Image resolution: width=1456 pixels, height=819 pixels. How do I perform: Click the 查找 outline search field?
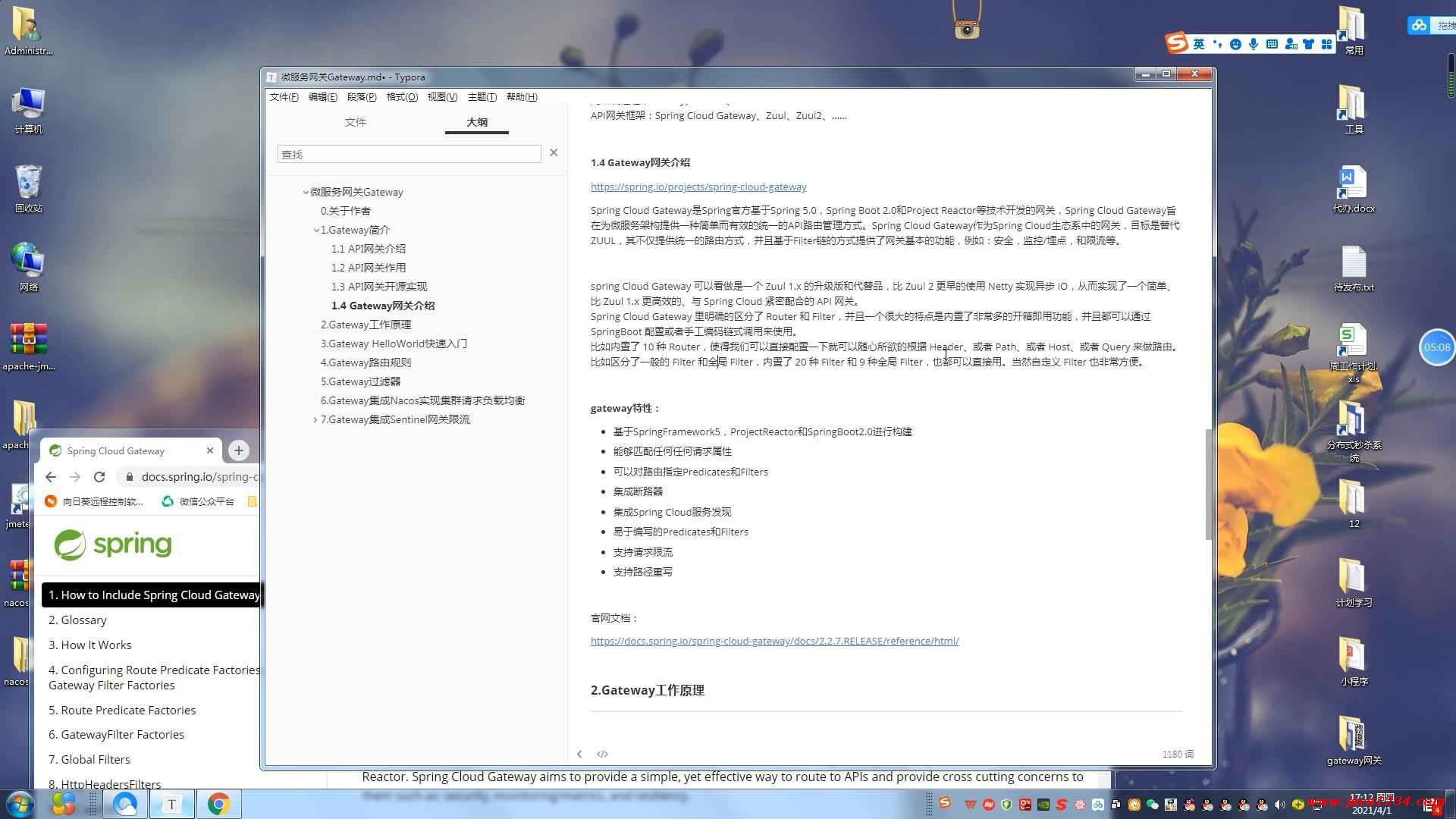(409, 154)
